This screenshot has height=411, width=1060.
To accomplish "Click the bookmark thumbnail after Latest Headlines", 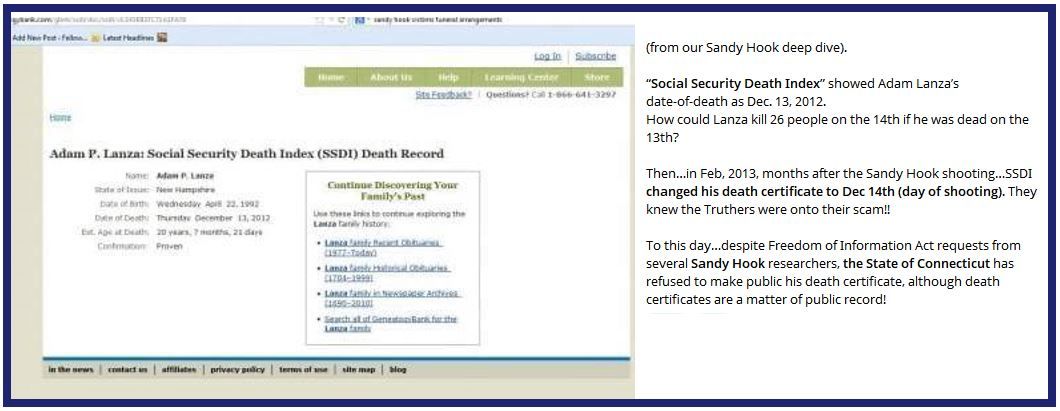I will coord(162,38).
